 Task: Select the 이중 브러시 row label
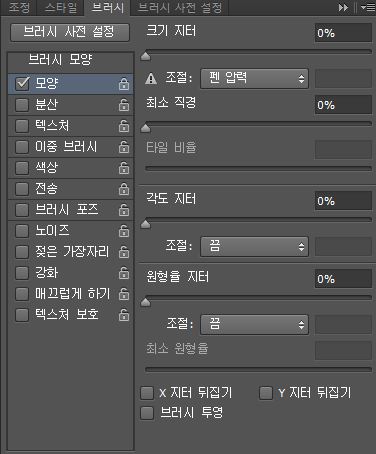click(66, 147)
